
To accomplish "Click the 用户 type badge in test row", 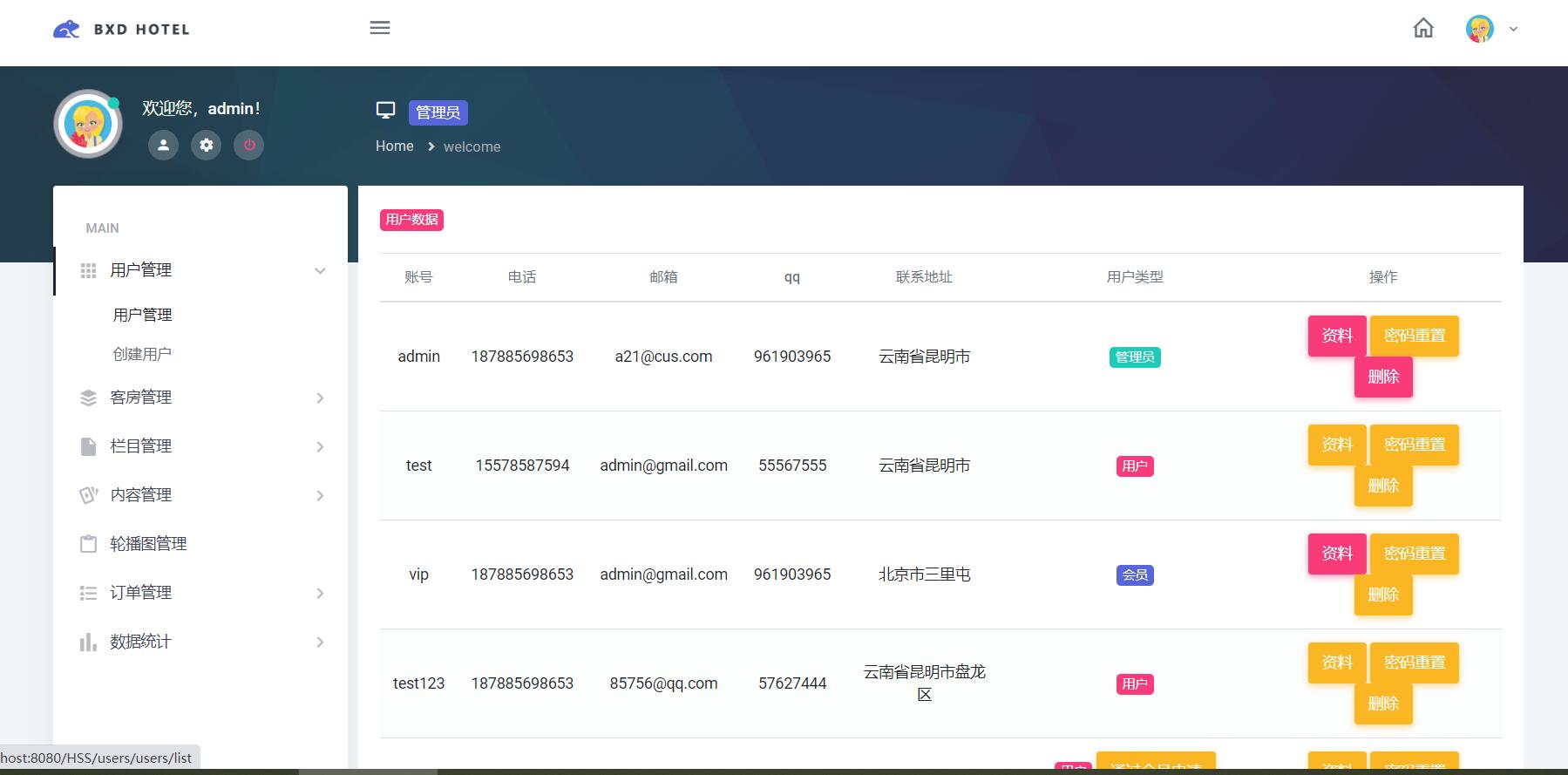I will (1135, 466).
